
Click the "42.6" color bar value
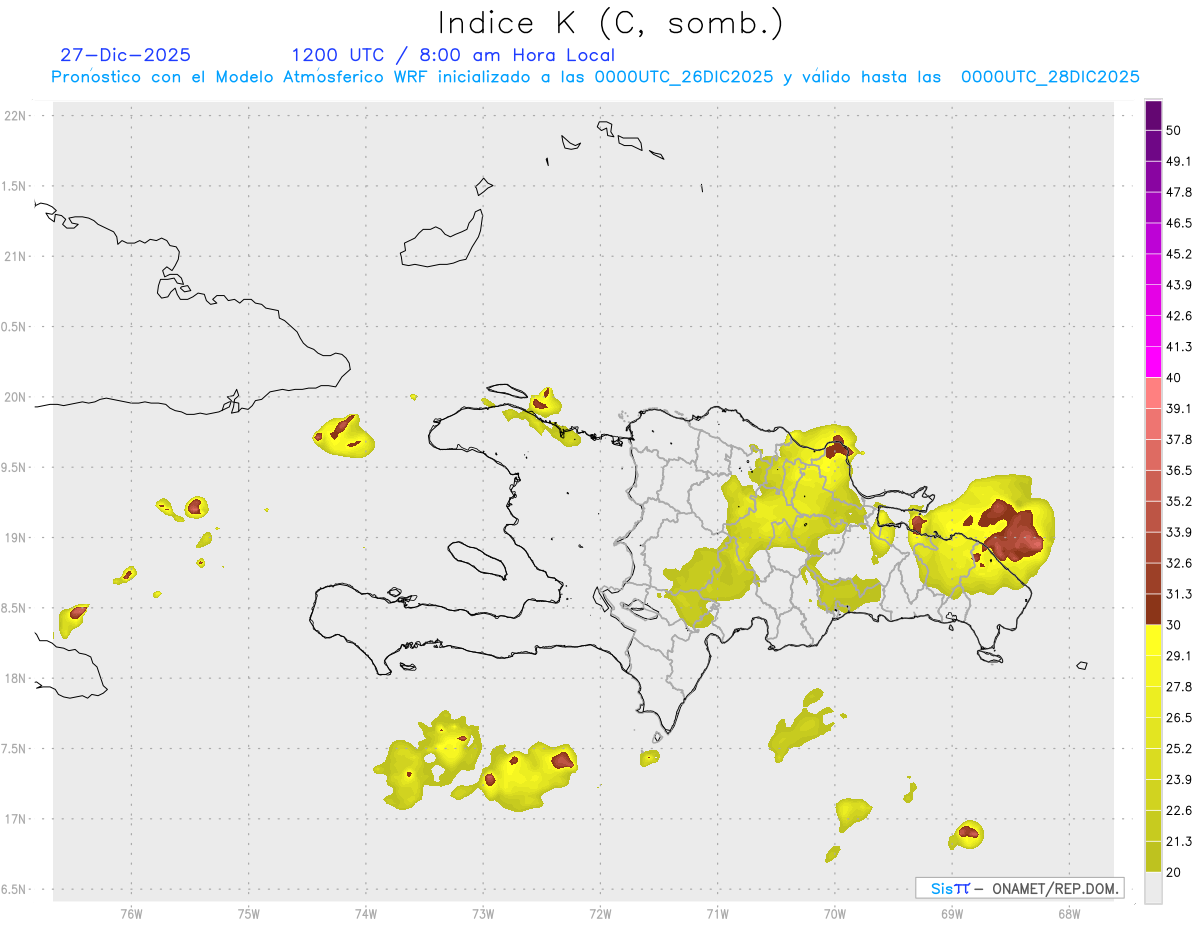point(1179,316)
